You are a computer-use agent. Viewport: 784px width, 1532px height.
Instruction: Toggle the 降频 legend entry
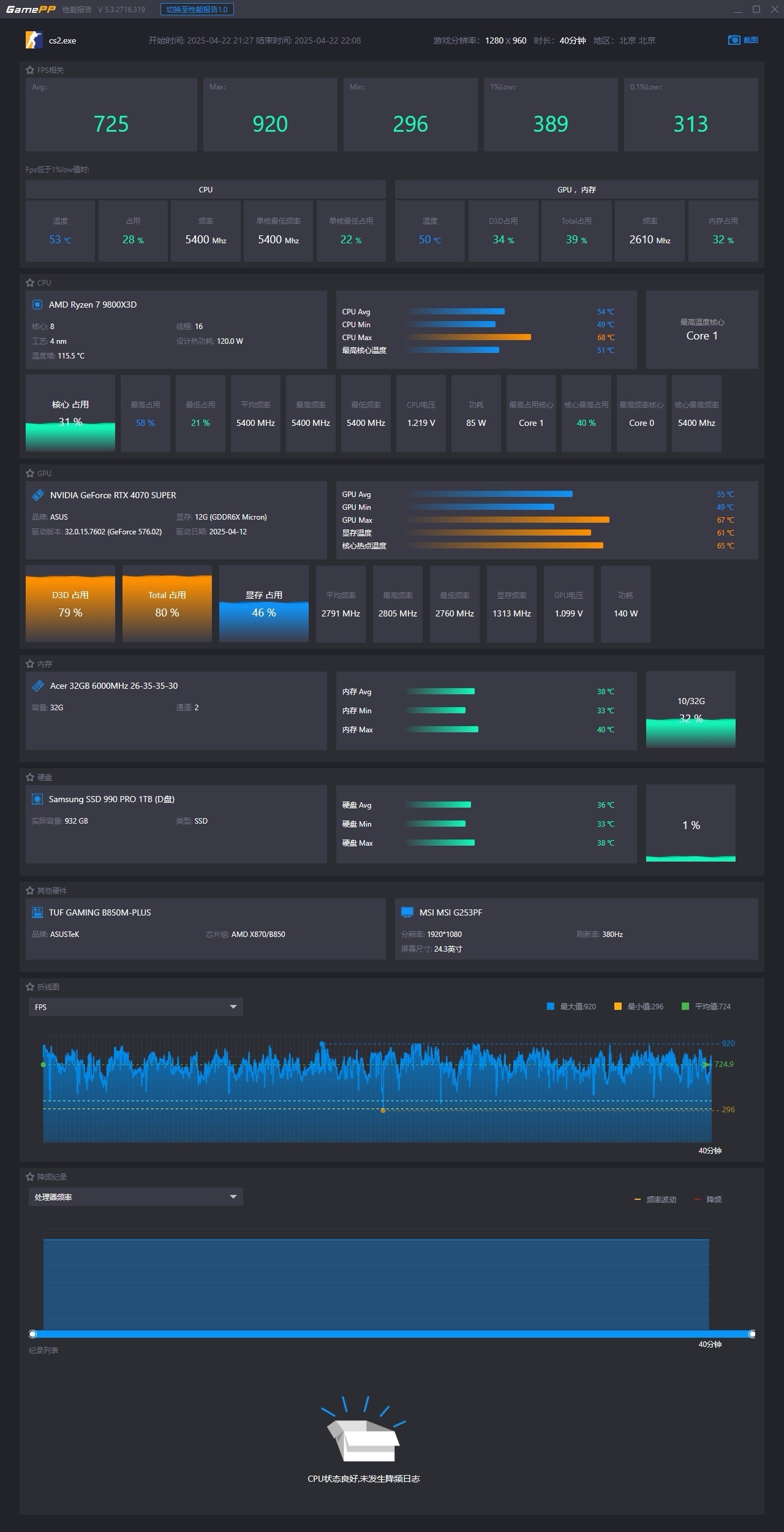coord(708,1199)
